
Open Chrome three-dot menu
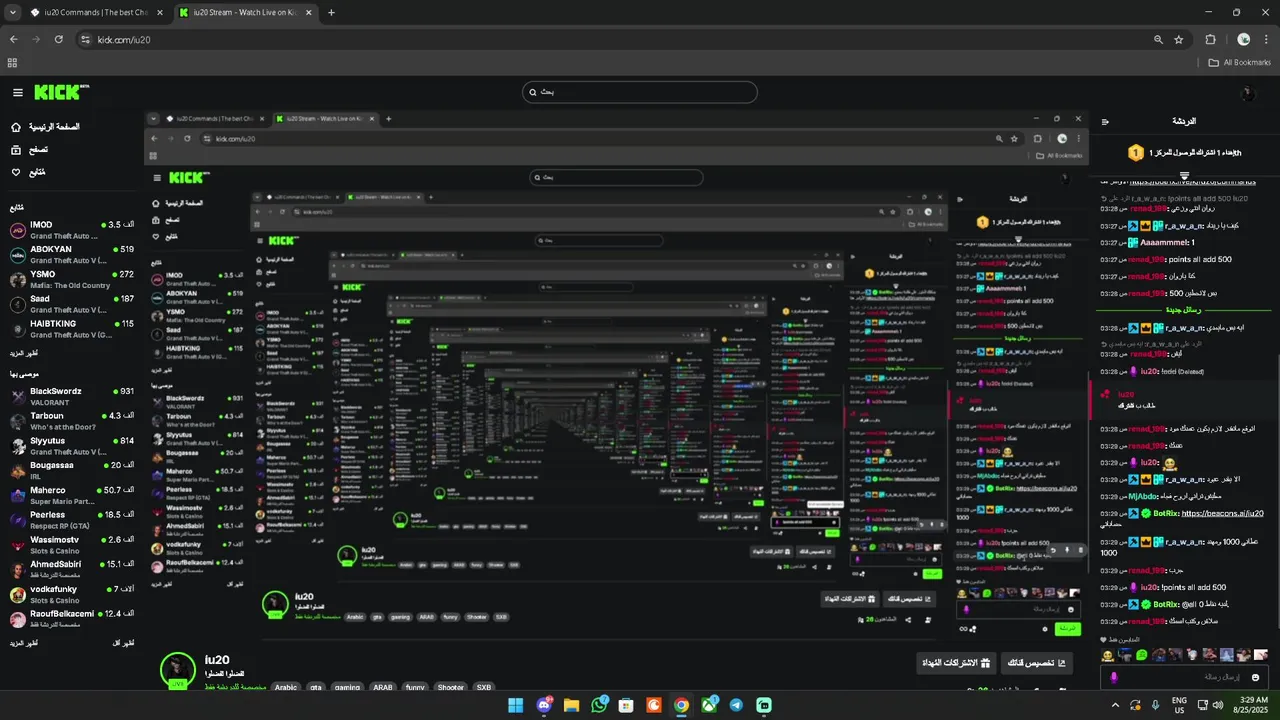pyautogui.click(x=1266, y=39)
